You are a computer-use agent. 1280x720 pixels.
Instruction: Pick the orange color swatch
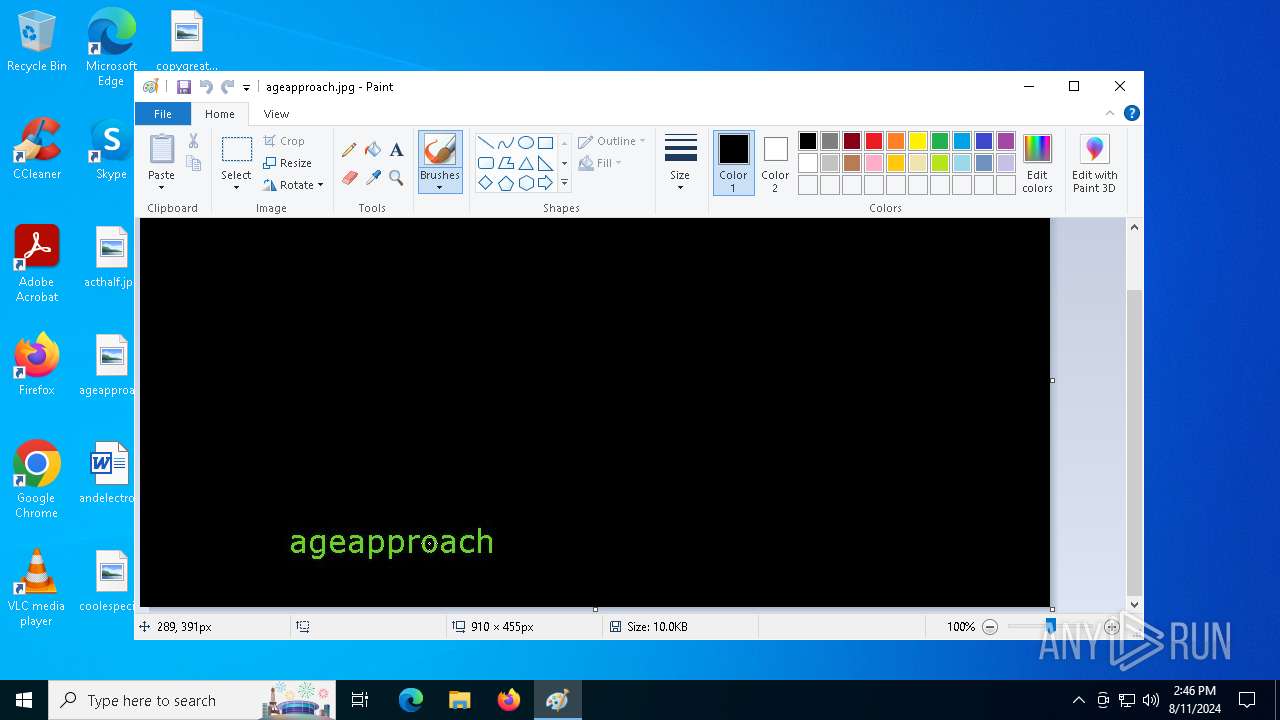pyautogui.click(x=896, y=141)
